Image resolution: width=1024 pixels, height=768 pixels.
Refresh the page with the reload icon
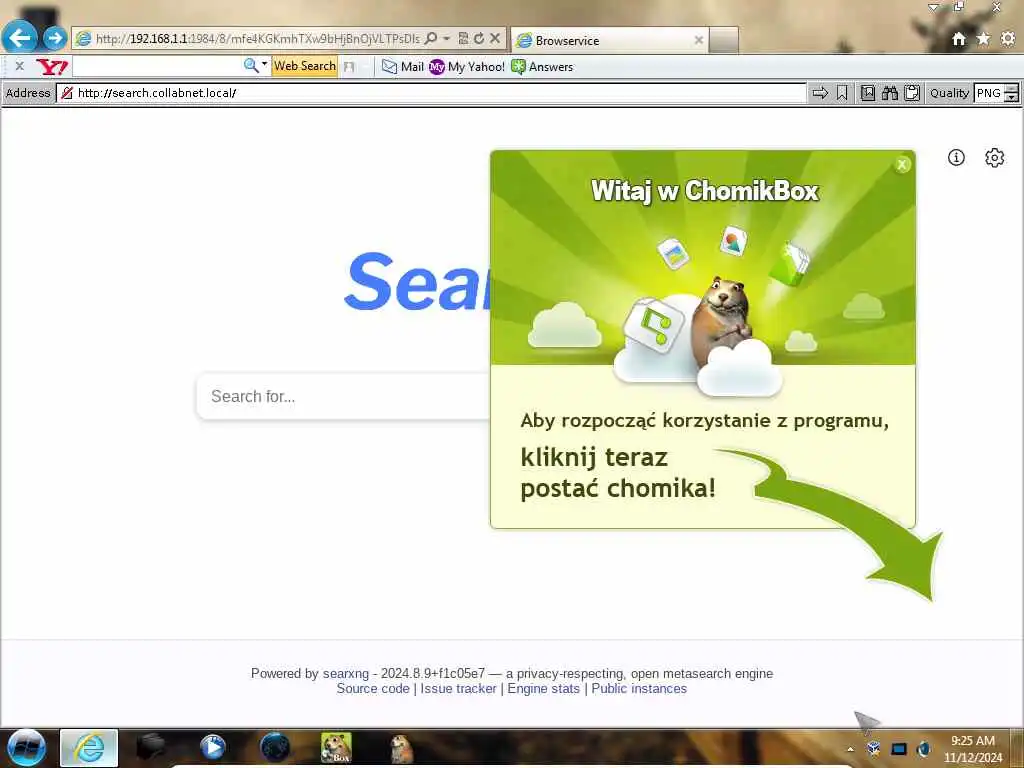click(479, 39)
